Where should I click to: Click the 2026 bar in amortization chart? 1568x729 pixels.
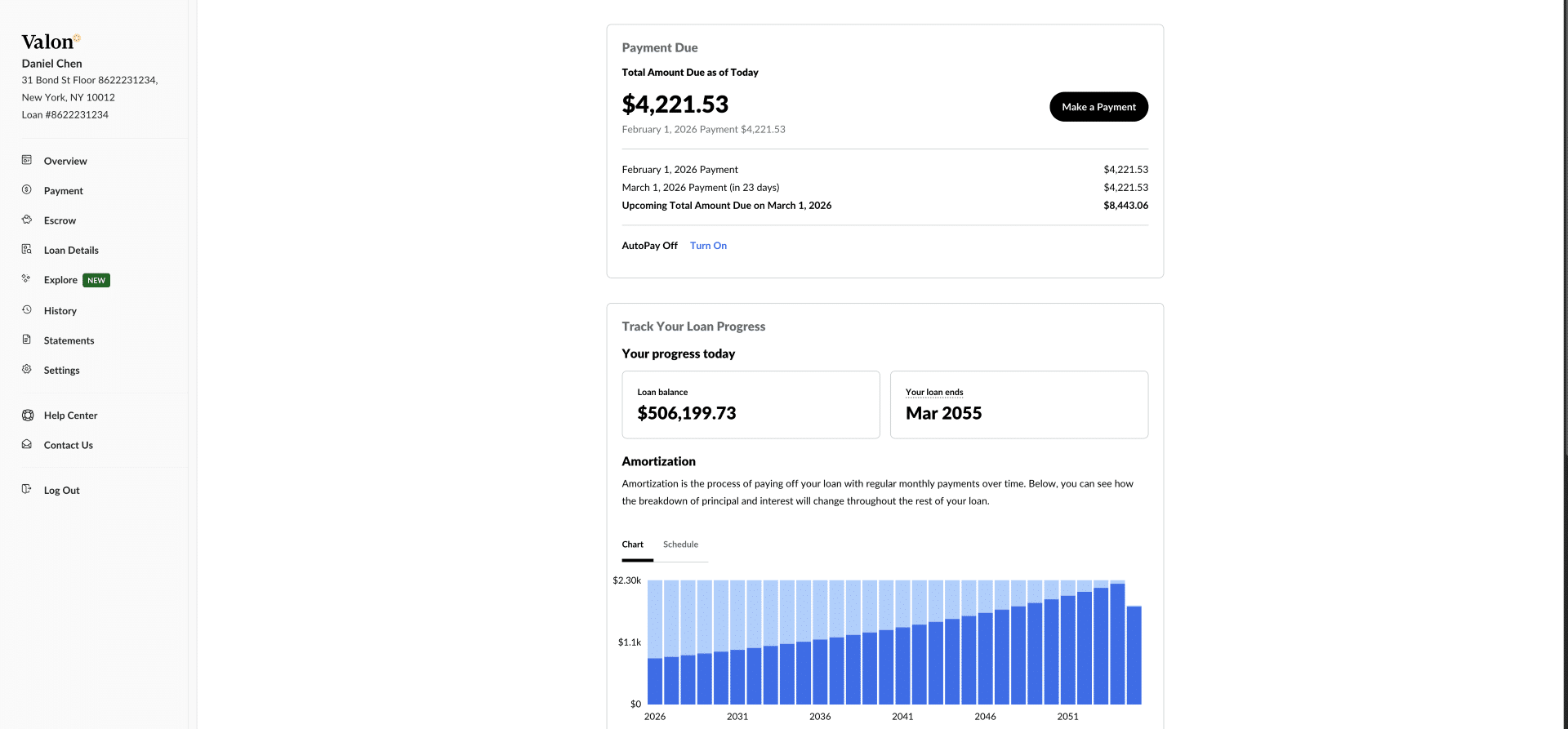coord(655,642)
